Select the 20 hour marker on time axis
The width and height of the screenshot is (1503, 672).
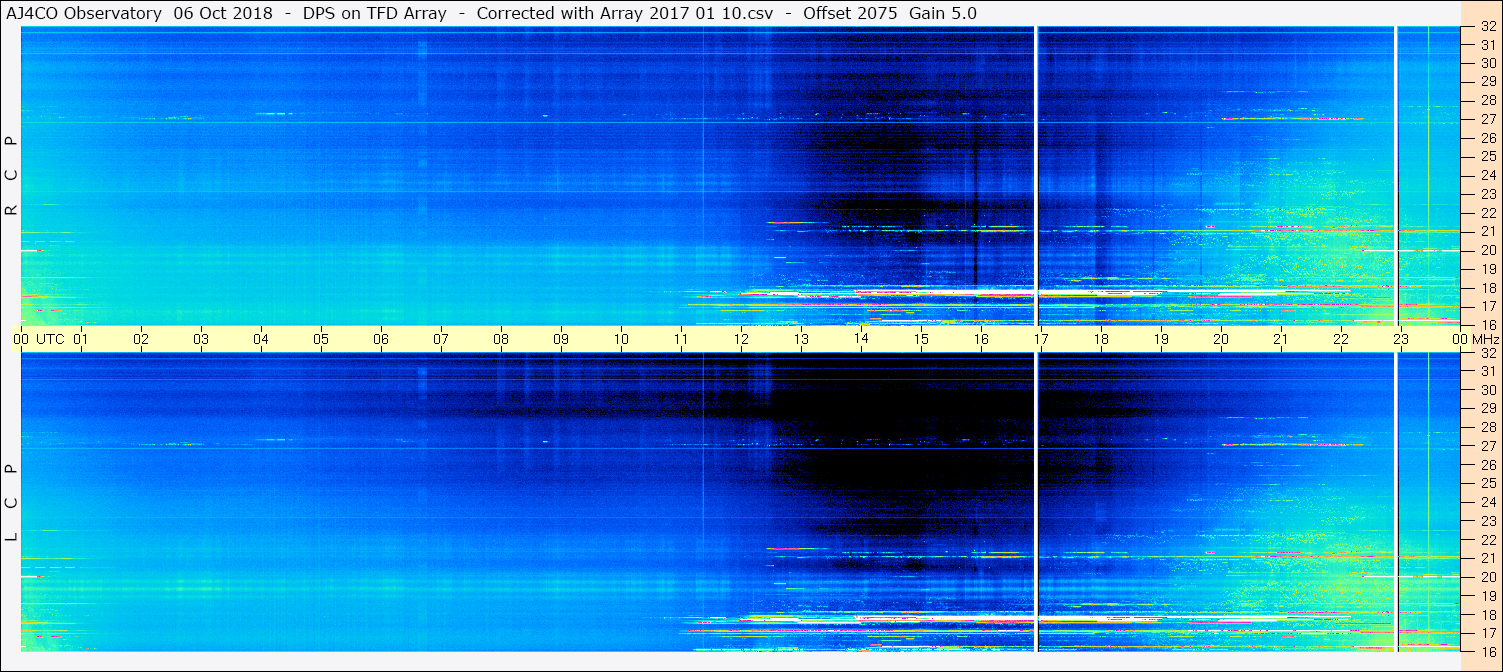[1221, 339]
